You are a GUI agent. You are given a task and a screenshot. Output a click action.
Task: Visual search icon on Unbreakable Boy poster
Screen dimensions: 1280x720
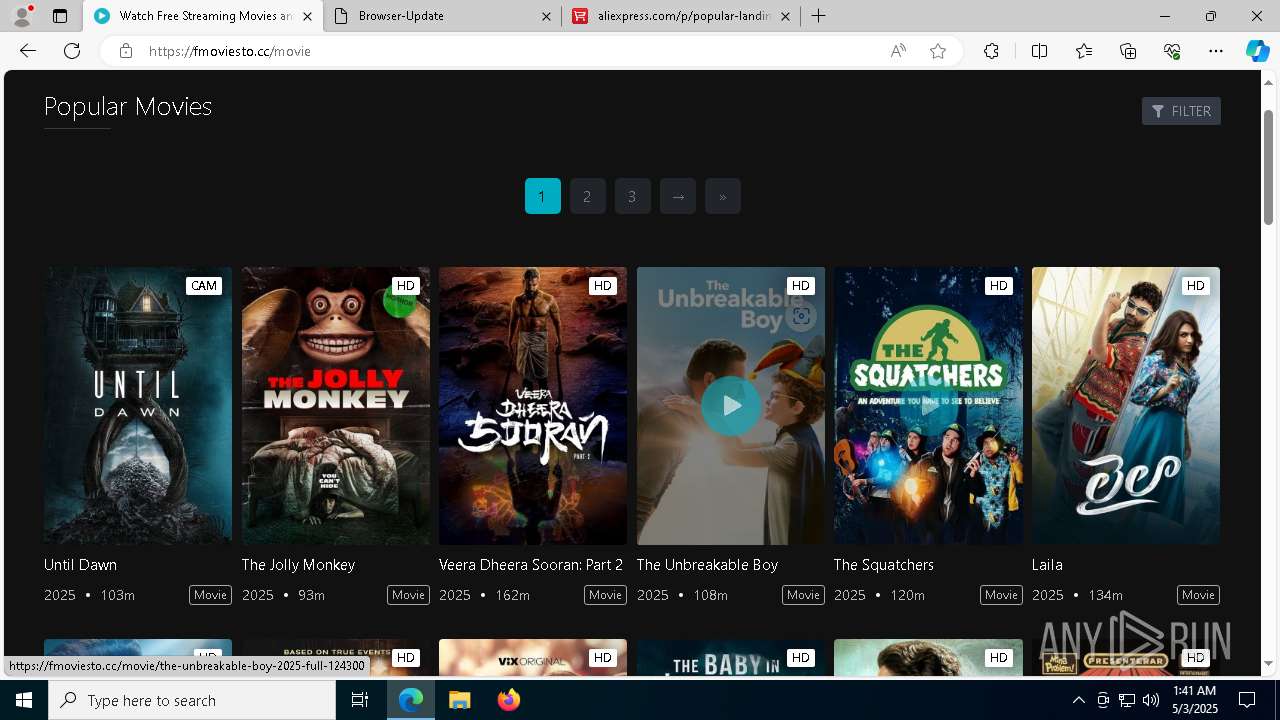tap(800, 317)
